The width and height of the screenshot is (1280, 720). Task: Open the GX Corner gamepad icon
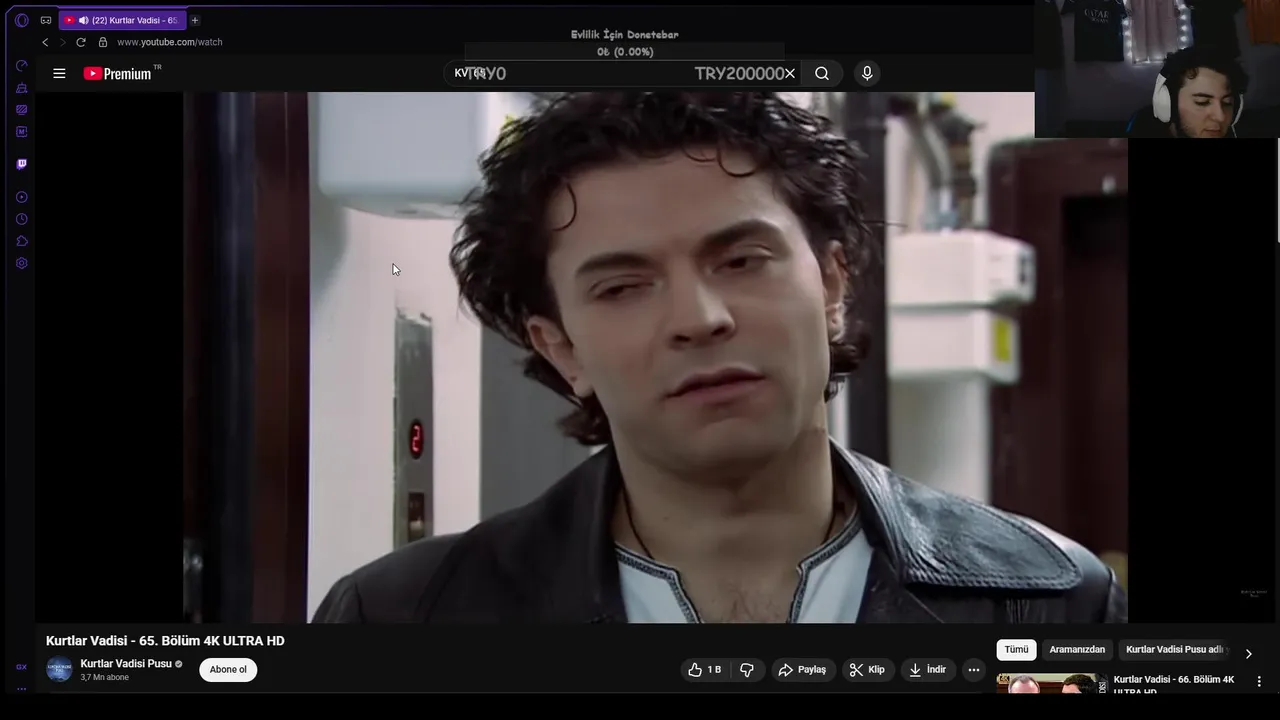(46, 20)
